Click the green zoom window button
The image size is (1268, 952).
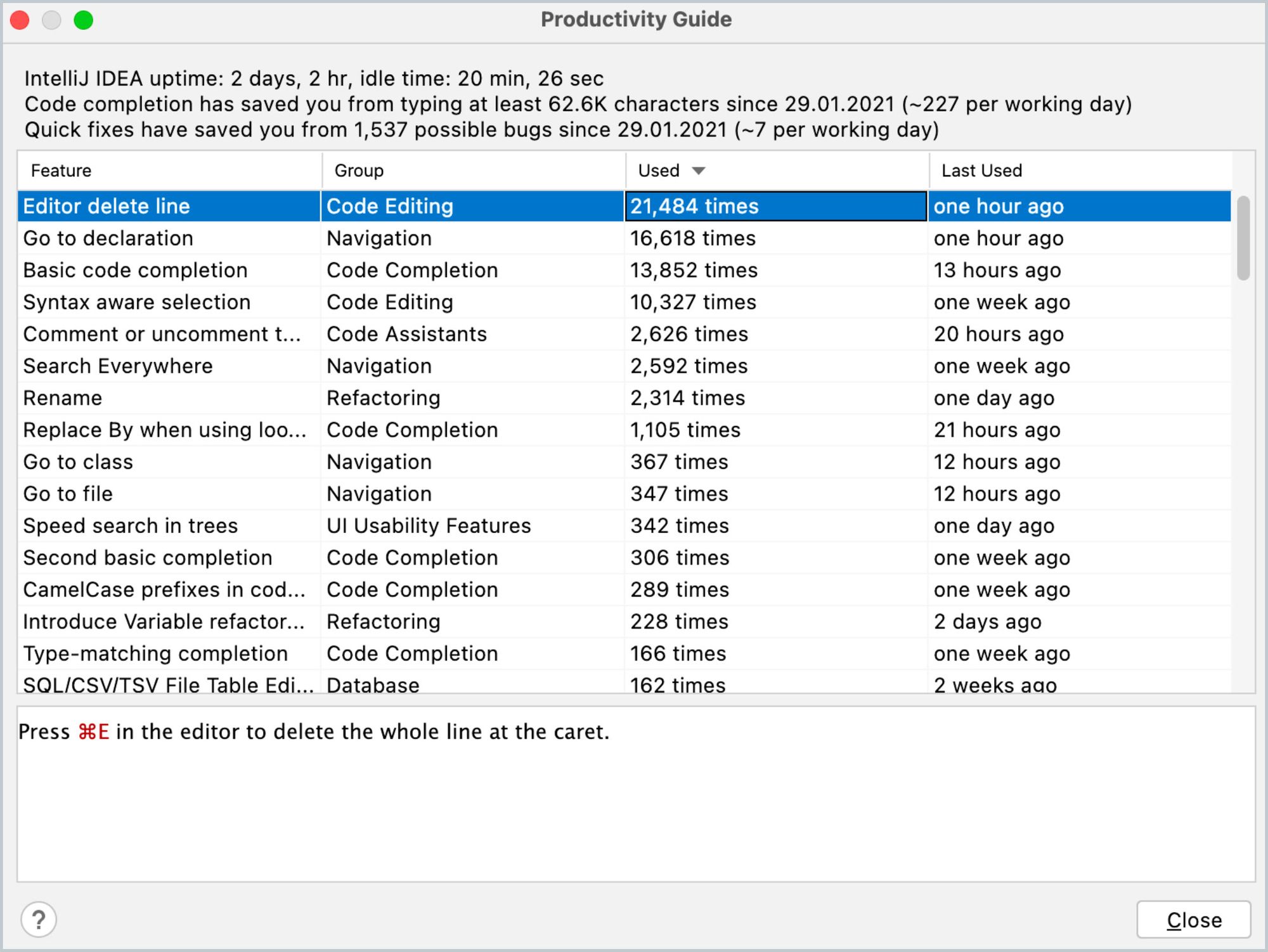click(83, 20)
